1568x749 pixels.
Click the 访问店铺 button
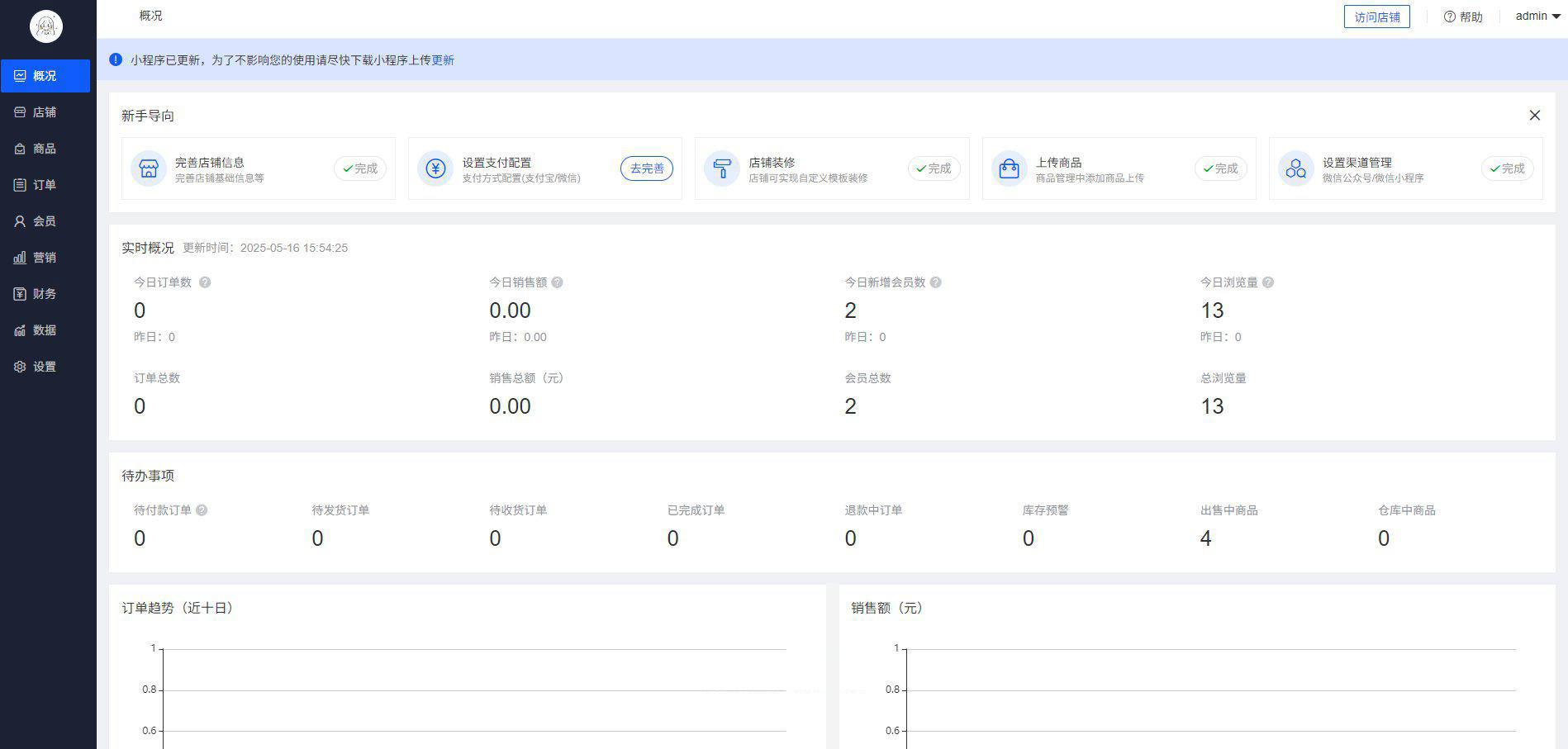tap(1376, 17)
